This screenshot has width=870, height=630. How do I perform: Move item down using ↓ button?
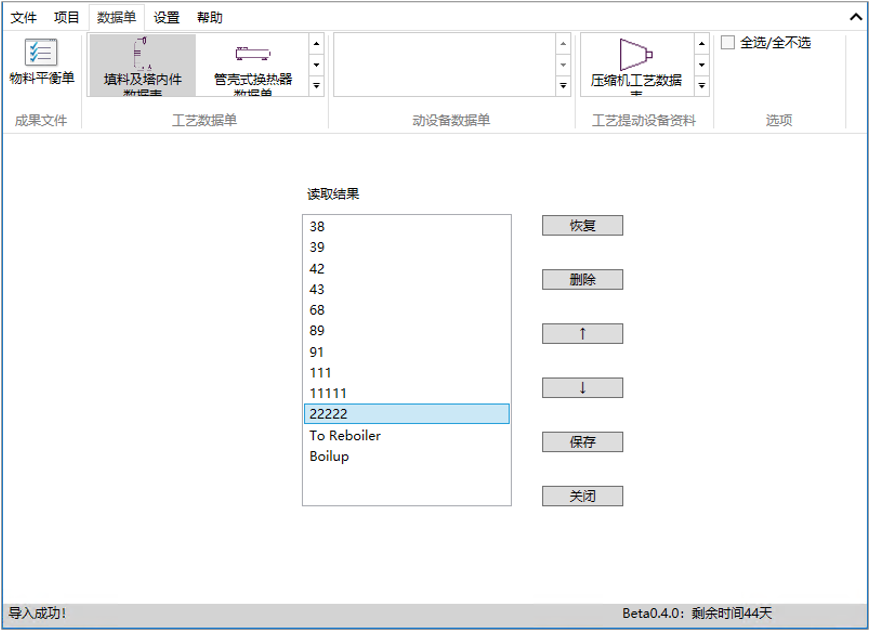[x=581, y=387]
